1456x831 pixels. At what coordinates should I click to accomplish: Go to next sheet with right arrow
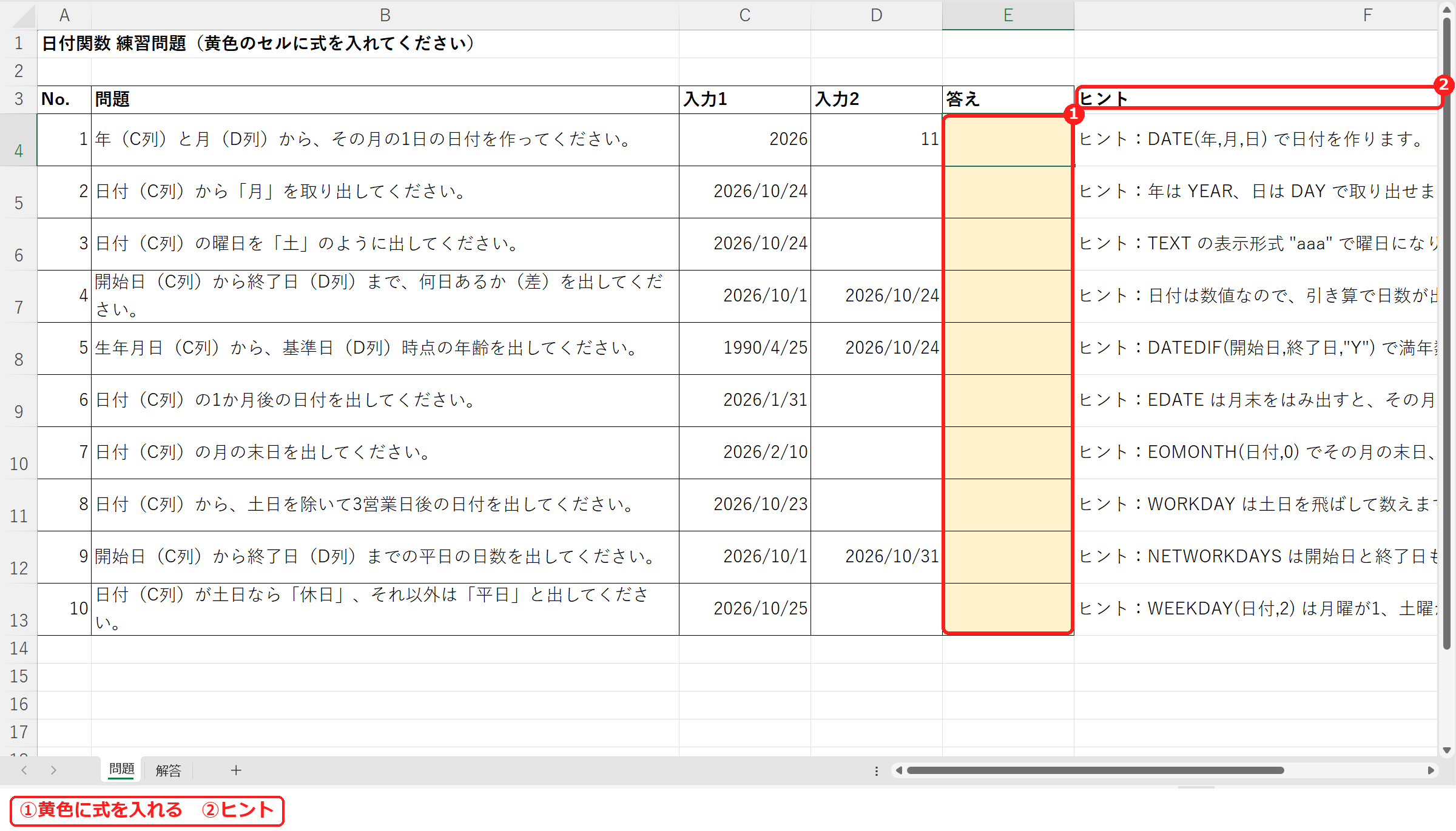[x=53, y=770]
